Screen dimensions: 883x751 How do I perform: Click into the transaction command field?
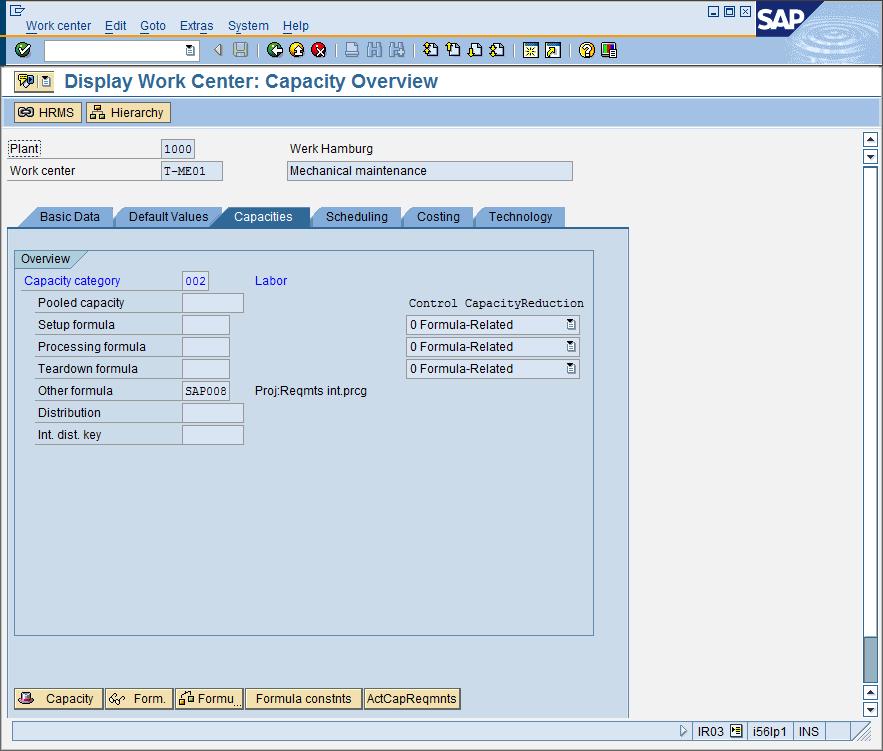pos(115,51)
